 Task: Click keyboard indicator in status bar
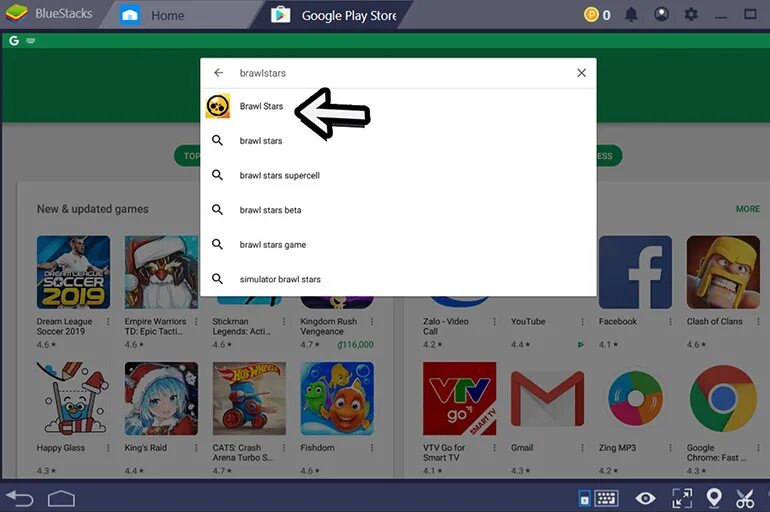pyautogui.click(x=30, y=41)
